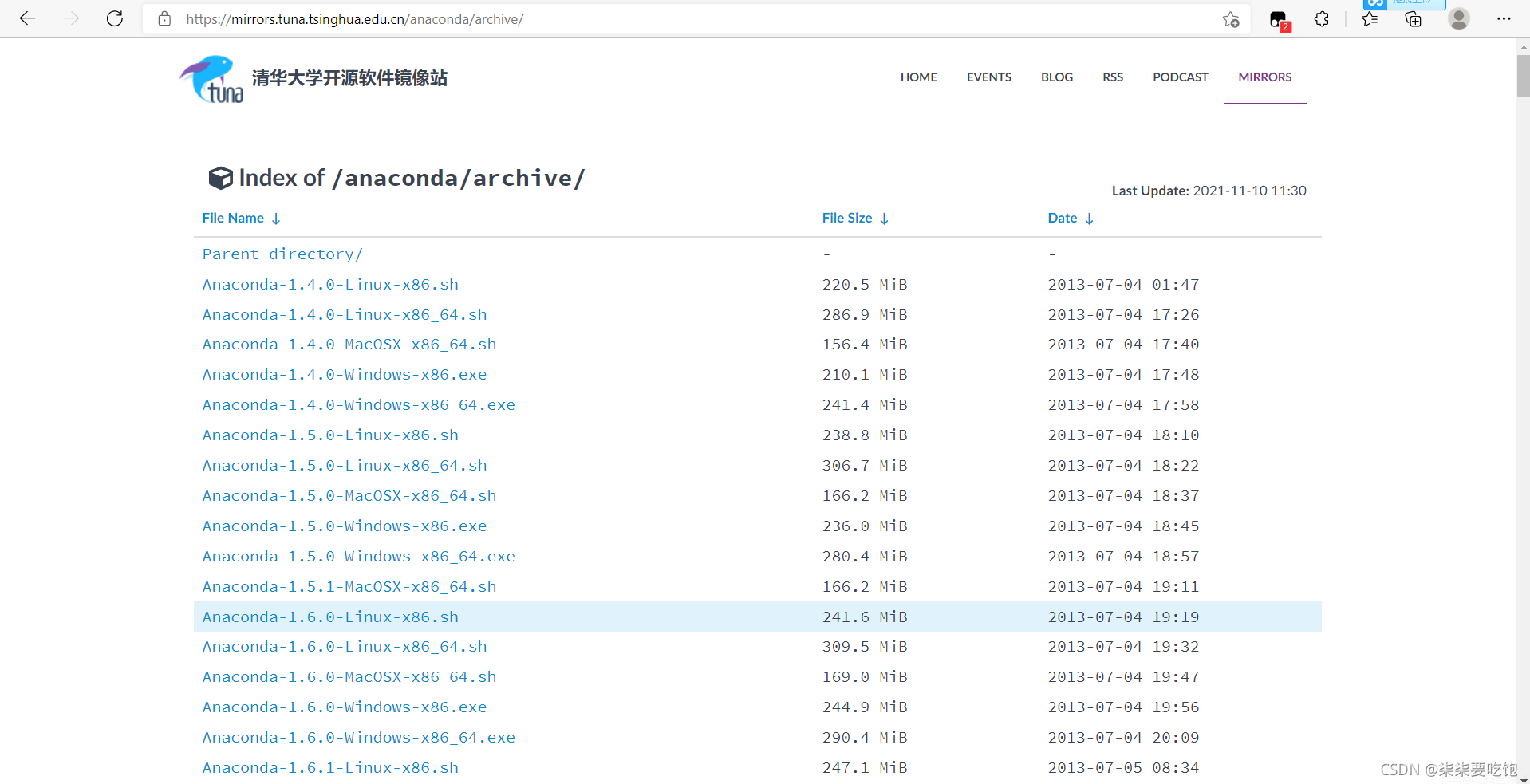Click the date 2013-07-05 08:34
This screenshot has width=1530, height=784.
click(1123, 768)
